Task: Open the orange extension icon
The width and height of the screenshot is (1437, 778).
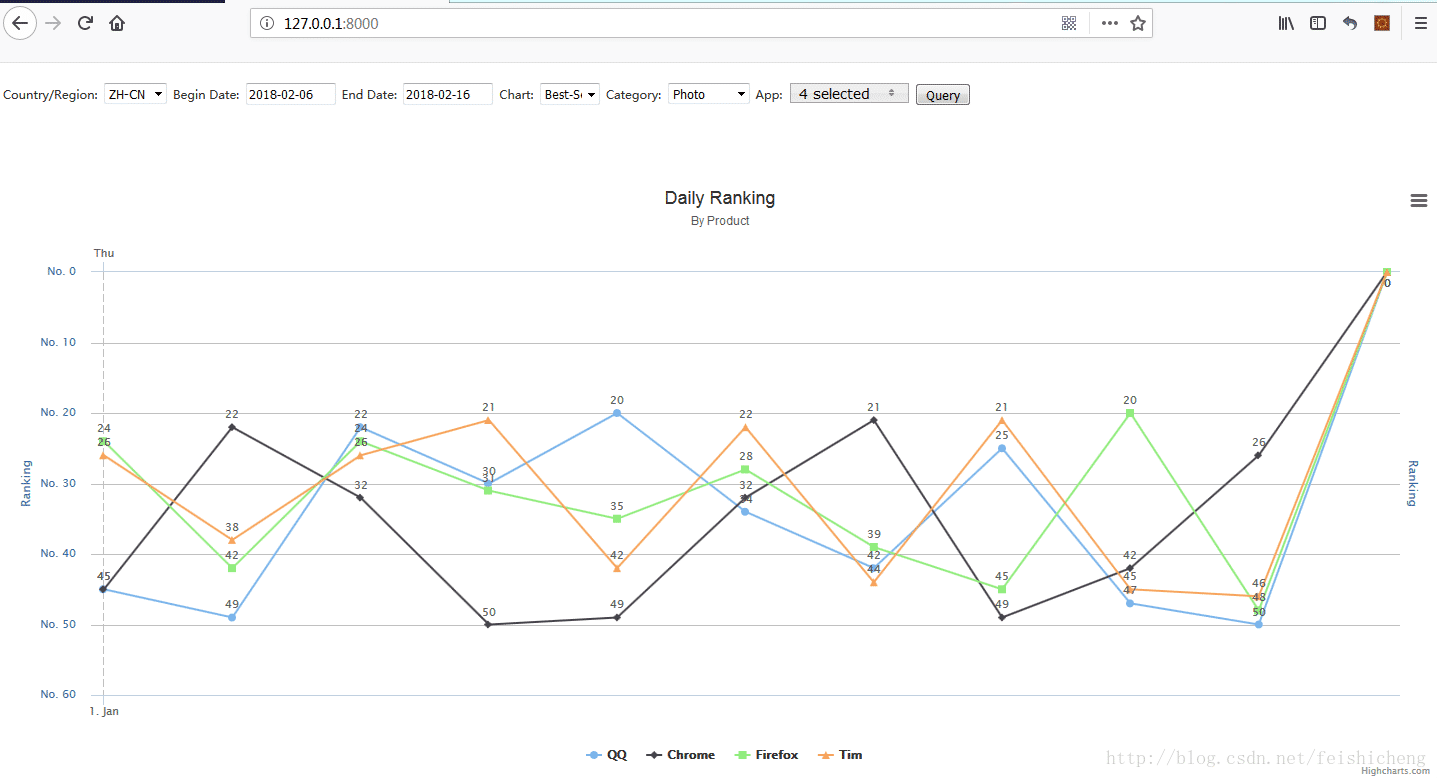Action: coord(1382,23)
